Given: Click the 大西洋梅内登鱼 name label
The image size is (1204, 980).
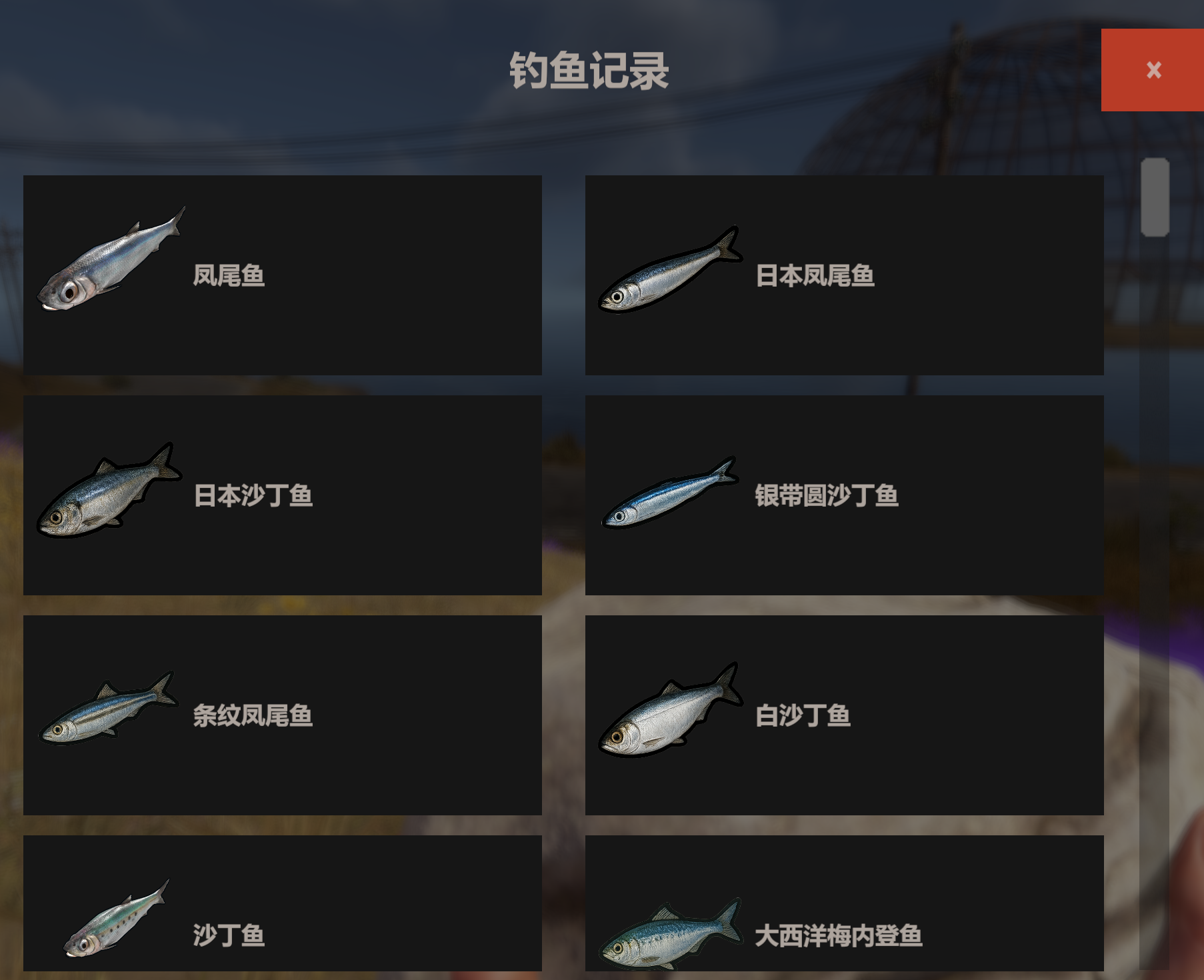Looking at the screenshot, I should pos(839,935).
